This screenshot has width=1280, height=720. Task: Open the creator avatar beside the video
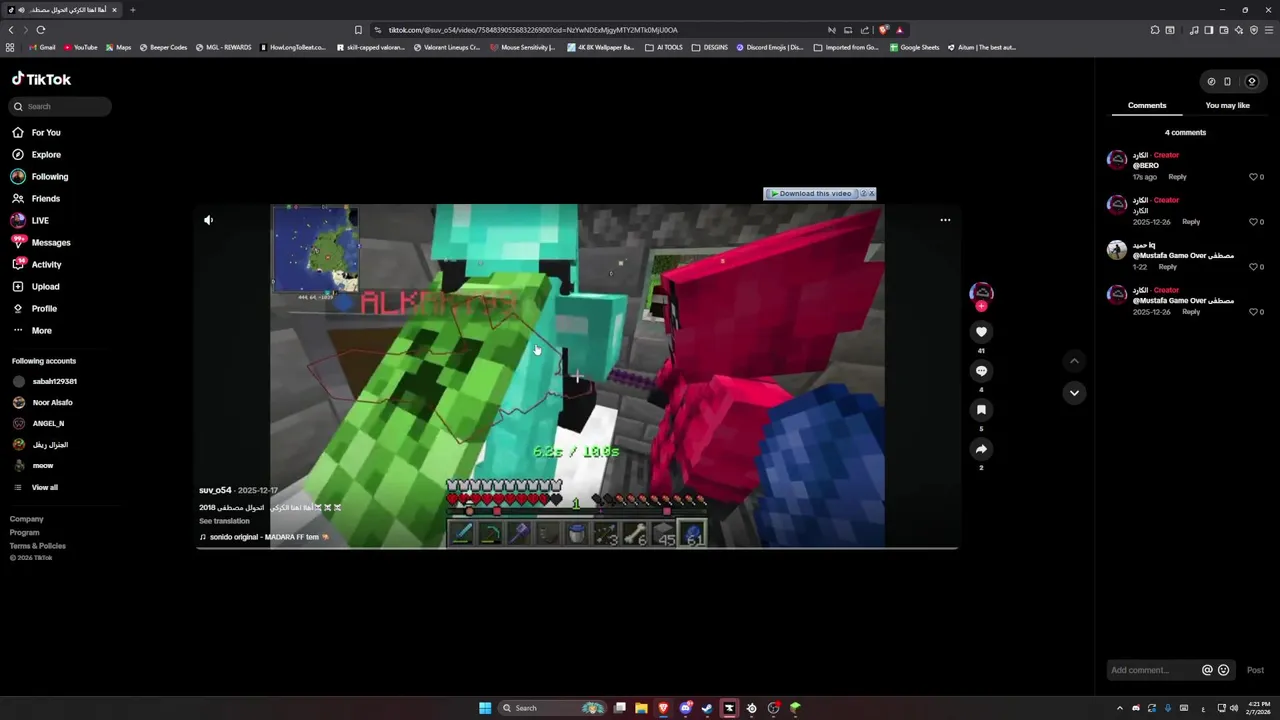(981, 292)
